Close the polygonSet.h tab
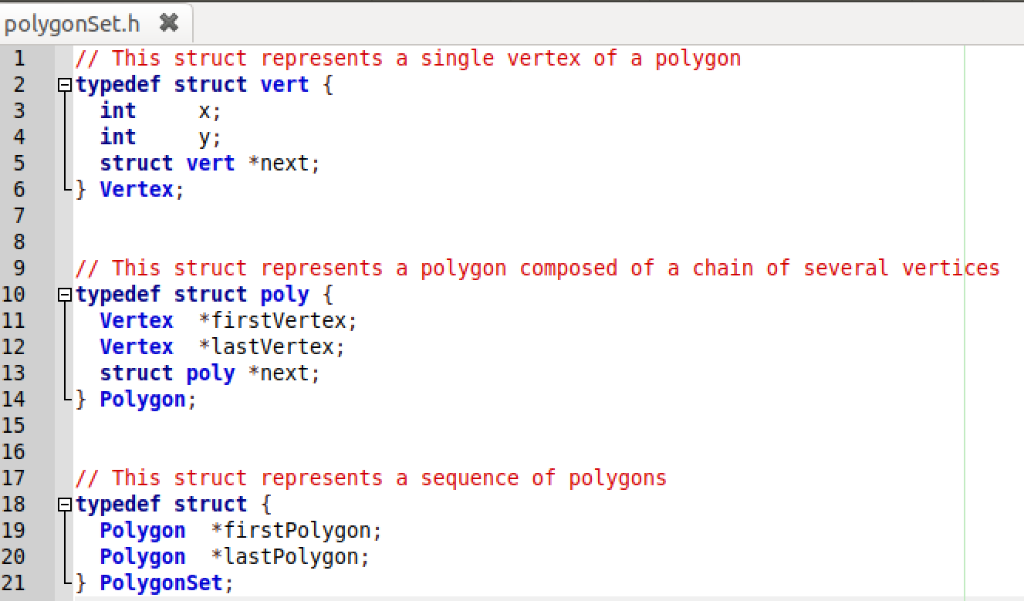Screen dimensions: 1024x601 pyautogui.click(x=168, y=22)
